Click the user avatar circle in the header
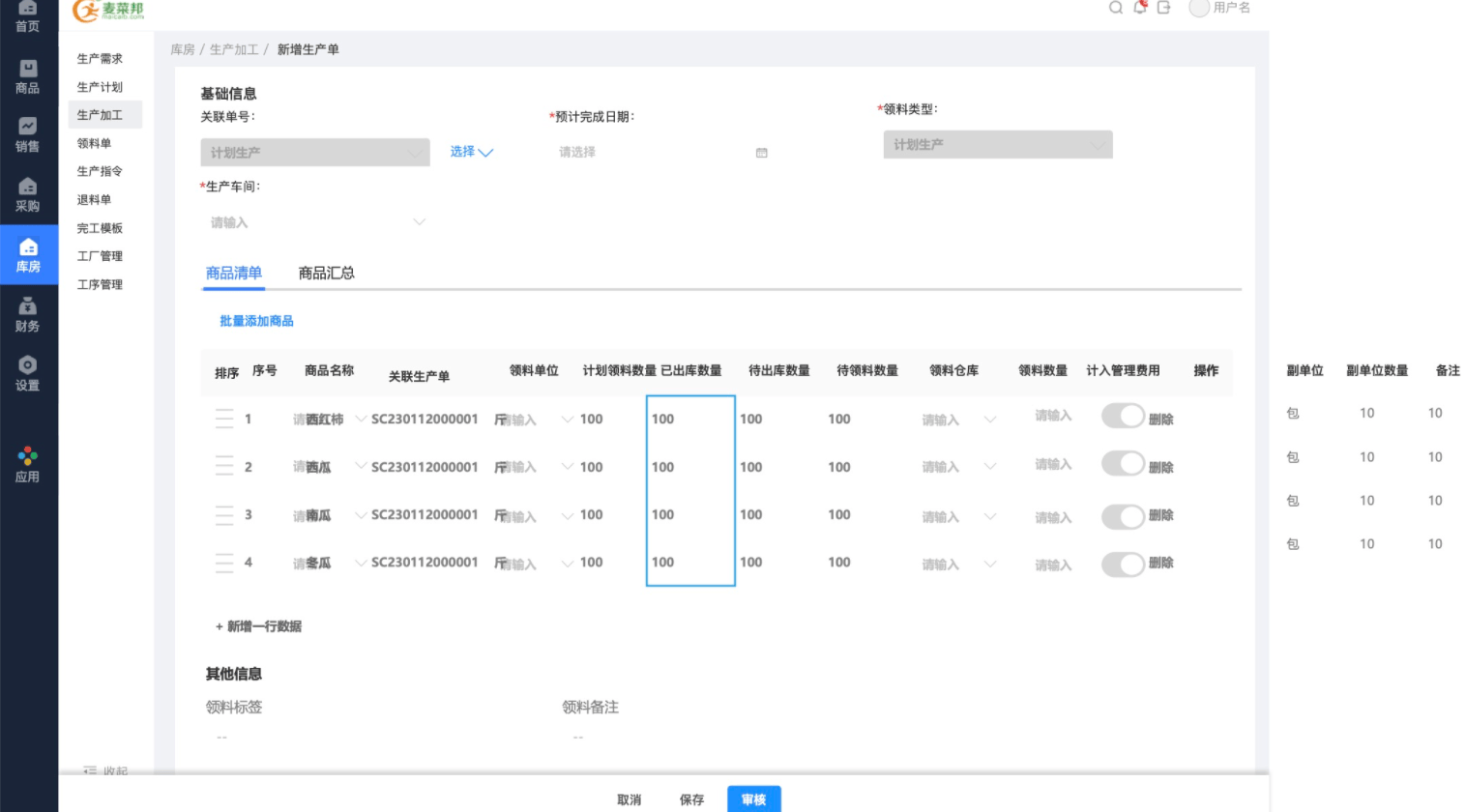 click(1199, 8)
